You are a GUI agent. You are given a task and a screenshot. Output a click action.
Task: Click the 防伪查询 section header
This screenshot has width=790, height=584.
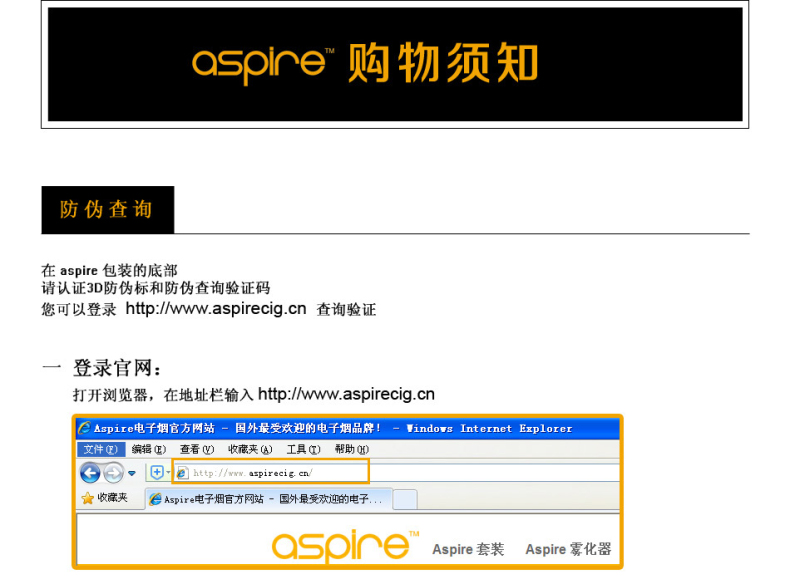coord(107,210)
